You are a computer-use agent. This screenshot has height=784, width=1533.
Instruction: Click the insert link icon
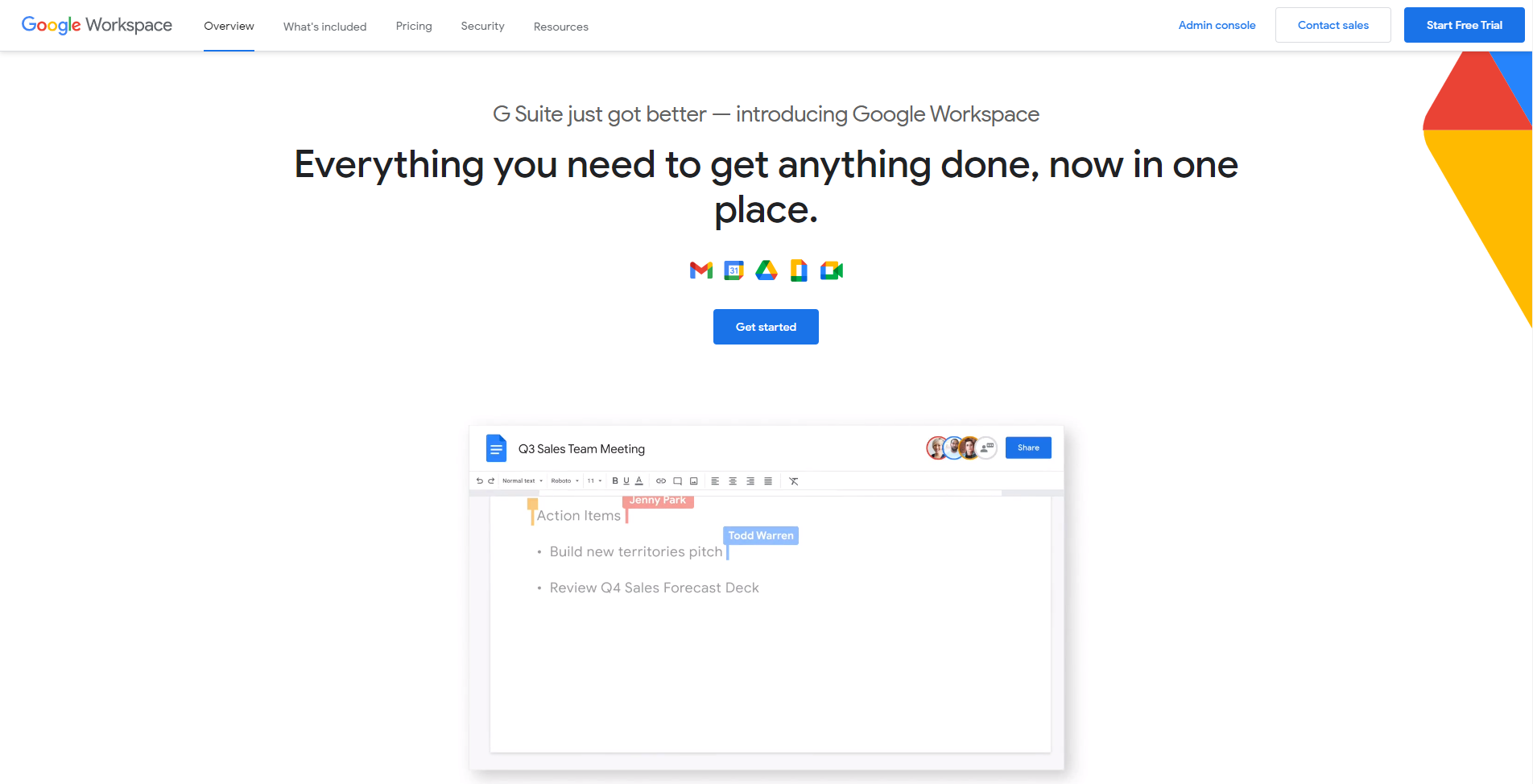(661, 481)
